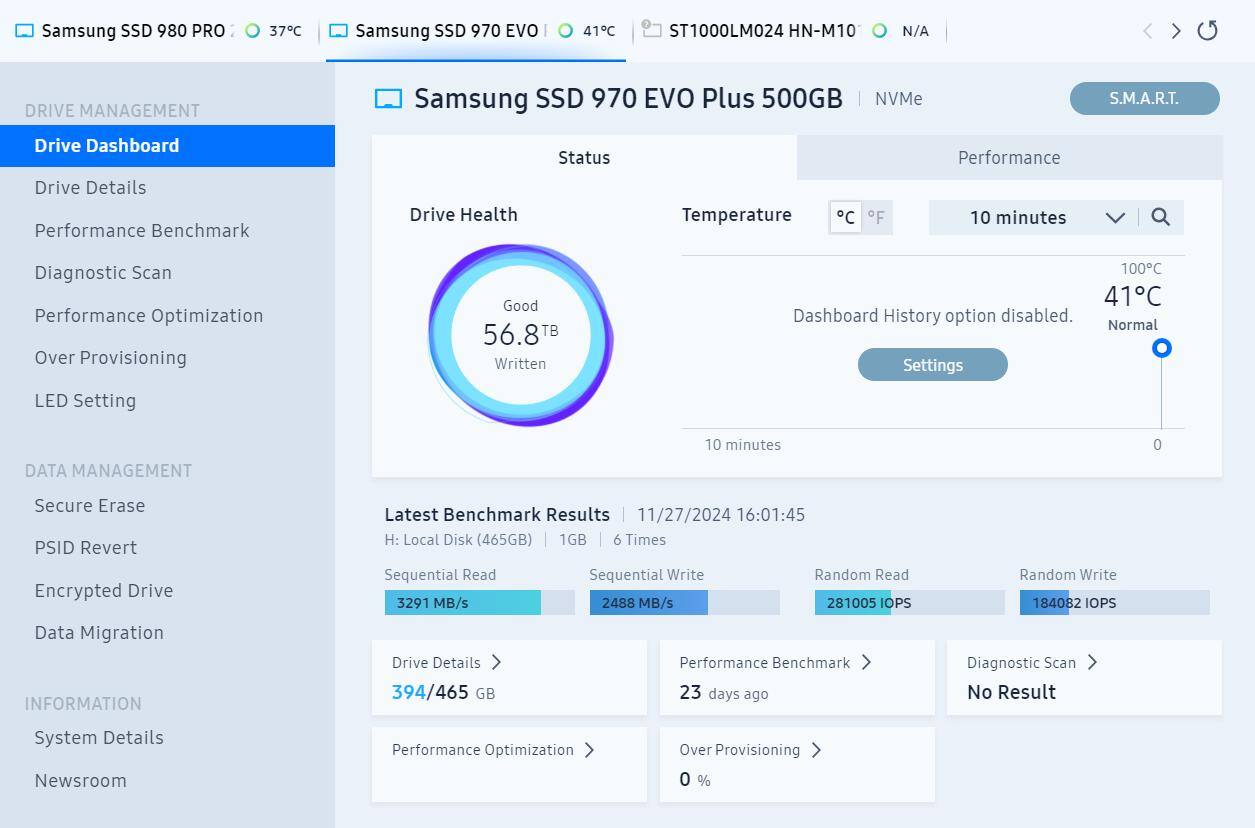Screen dimensions: 1255x828
Task: Click the ST1000LM024 hard drive icon
Action: click(651, 30)
